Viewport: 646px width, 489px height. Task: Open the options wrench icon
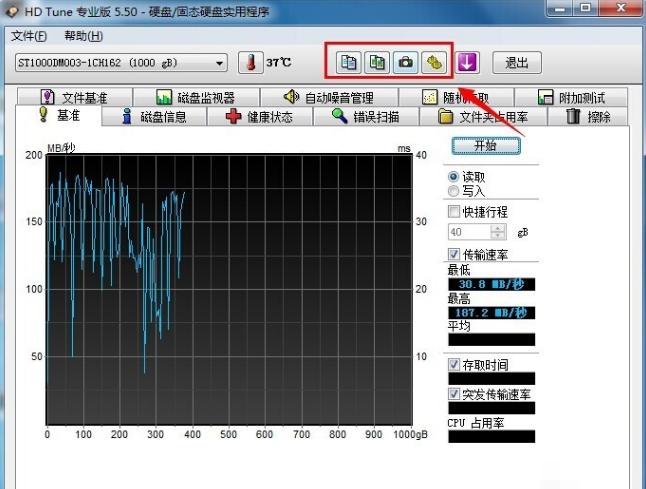click(x=433, y=62)
